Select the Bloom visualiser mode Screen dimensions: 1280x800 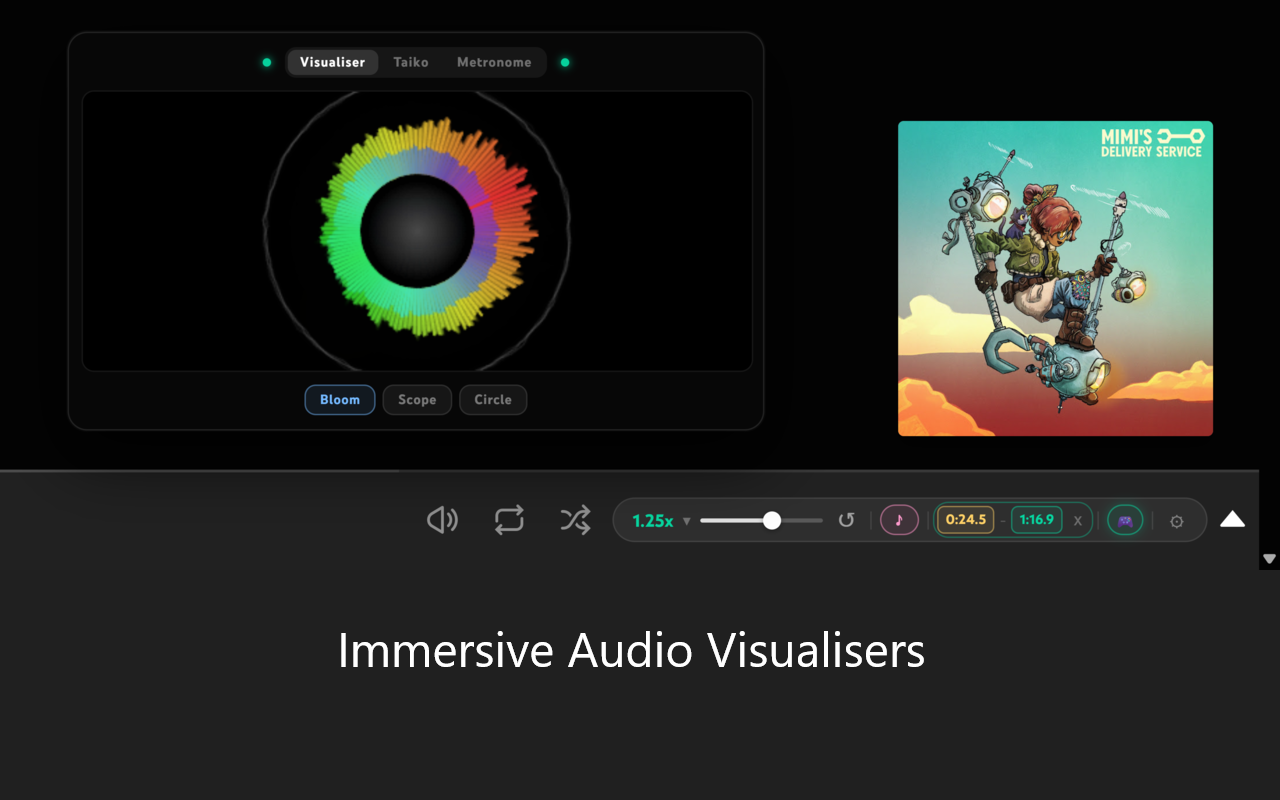340,399
